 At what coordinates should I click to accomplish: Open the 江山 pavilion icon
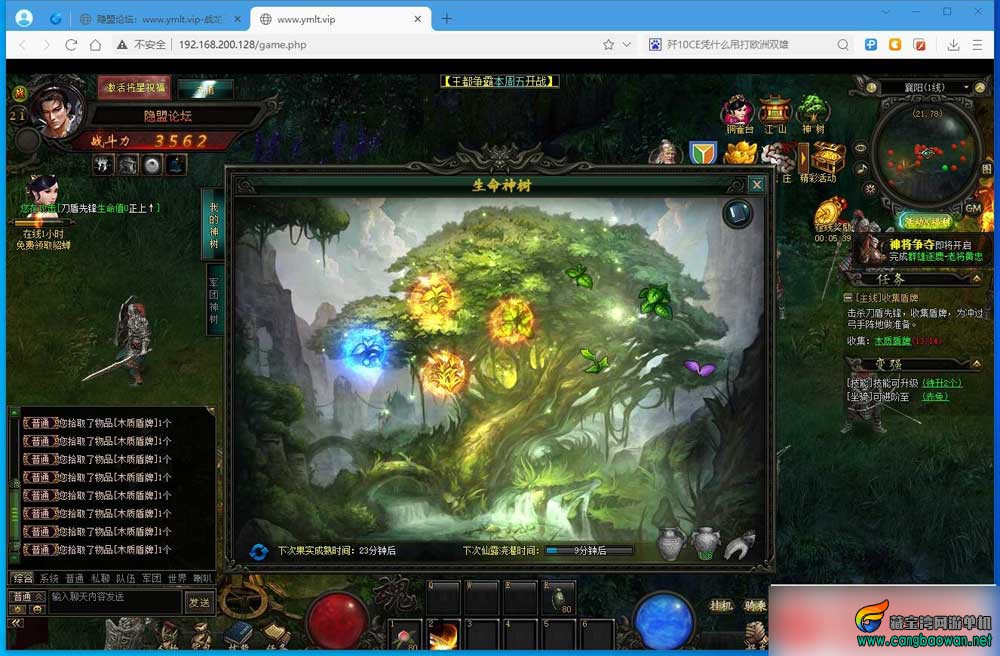[775, 112]
